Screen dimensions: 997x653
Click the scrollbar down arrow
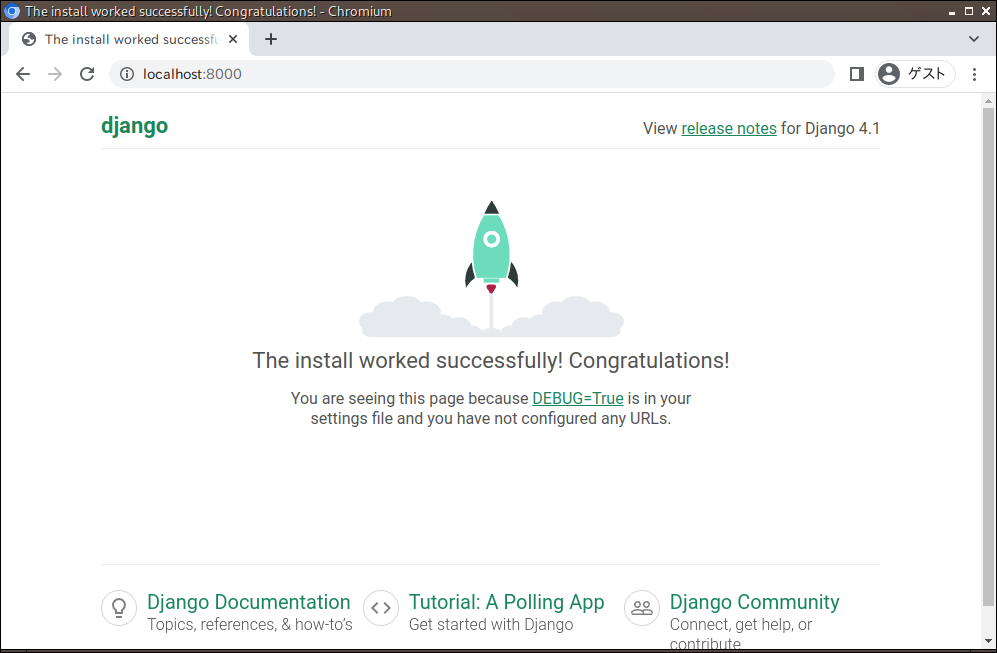click(x=988, y=642)
